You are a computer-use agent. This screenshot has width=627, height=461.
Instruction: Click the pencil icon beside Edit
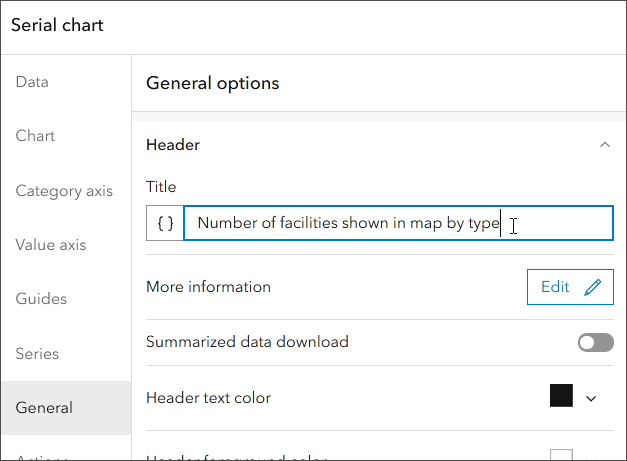(593, 287)
